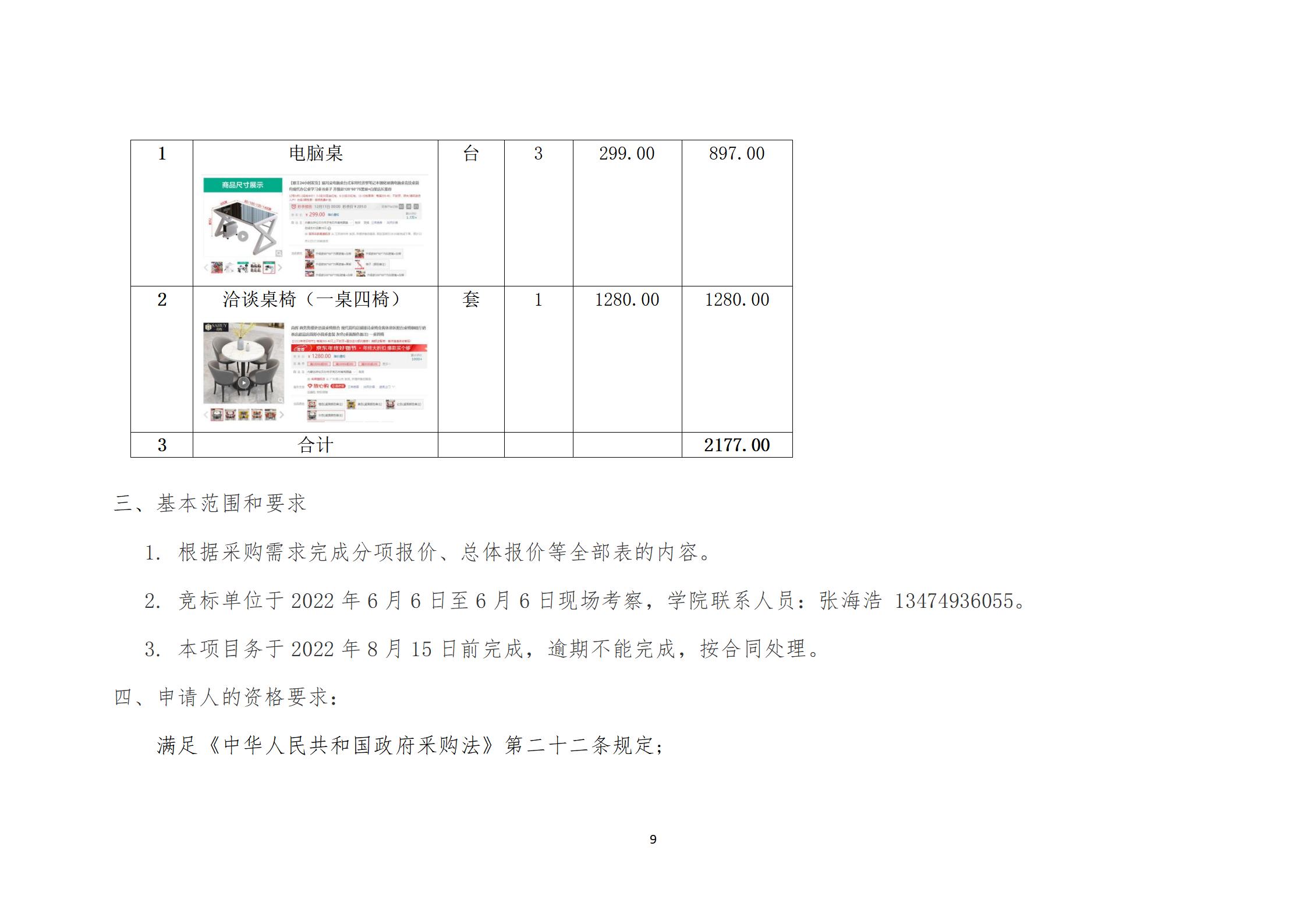This screenshot has height=924, width=1307.
Task: Select the outlined gray color option for table set
Action: [x=326, y=416]
